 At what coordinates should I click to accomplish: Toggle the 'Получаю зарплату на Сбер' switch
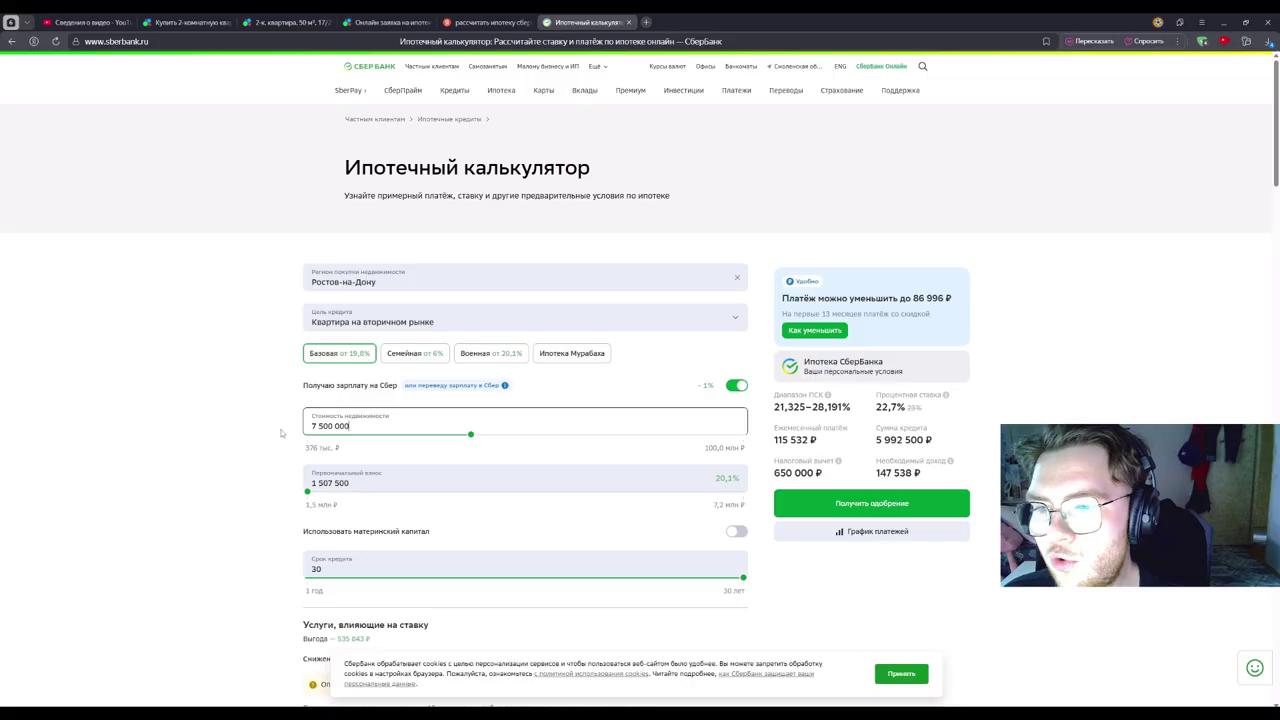click(x=737, y=385)
